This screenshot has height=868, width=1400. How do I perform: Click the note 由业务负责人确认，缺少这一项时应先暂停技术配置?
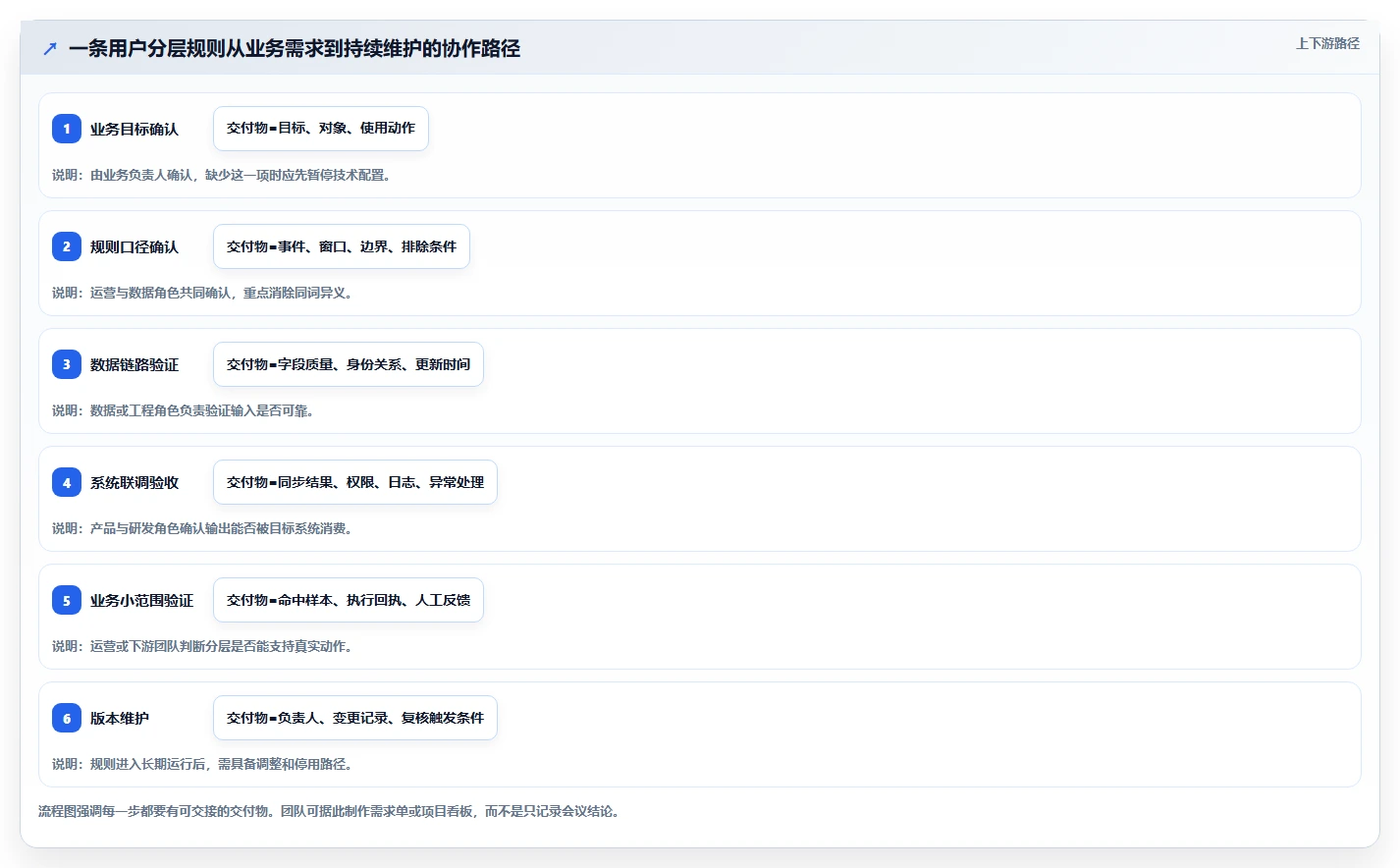pyautogui.click(x=224, y=175)
